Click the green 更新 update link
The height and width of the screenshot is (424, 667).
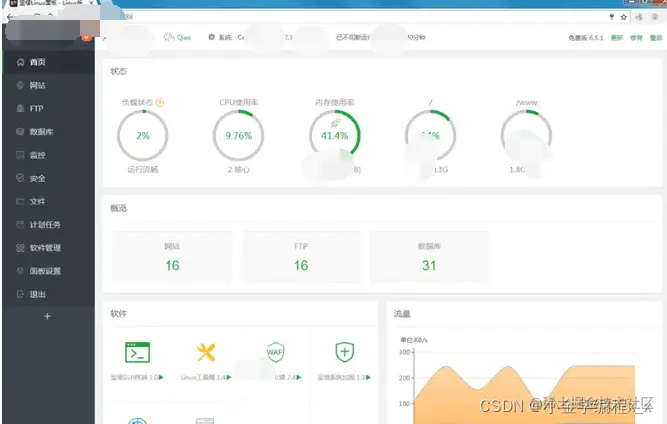617,38
